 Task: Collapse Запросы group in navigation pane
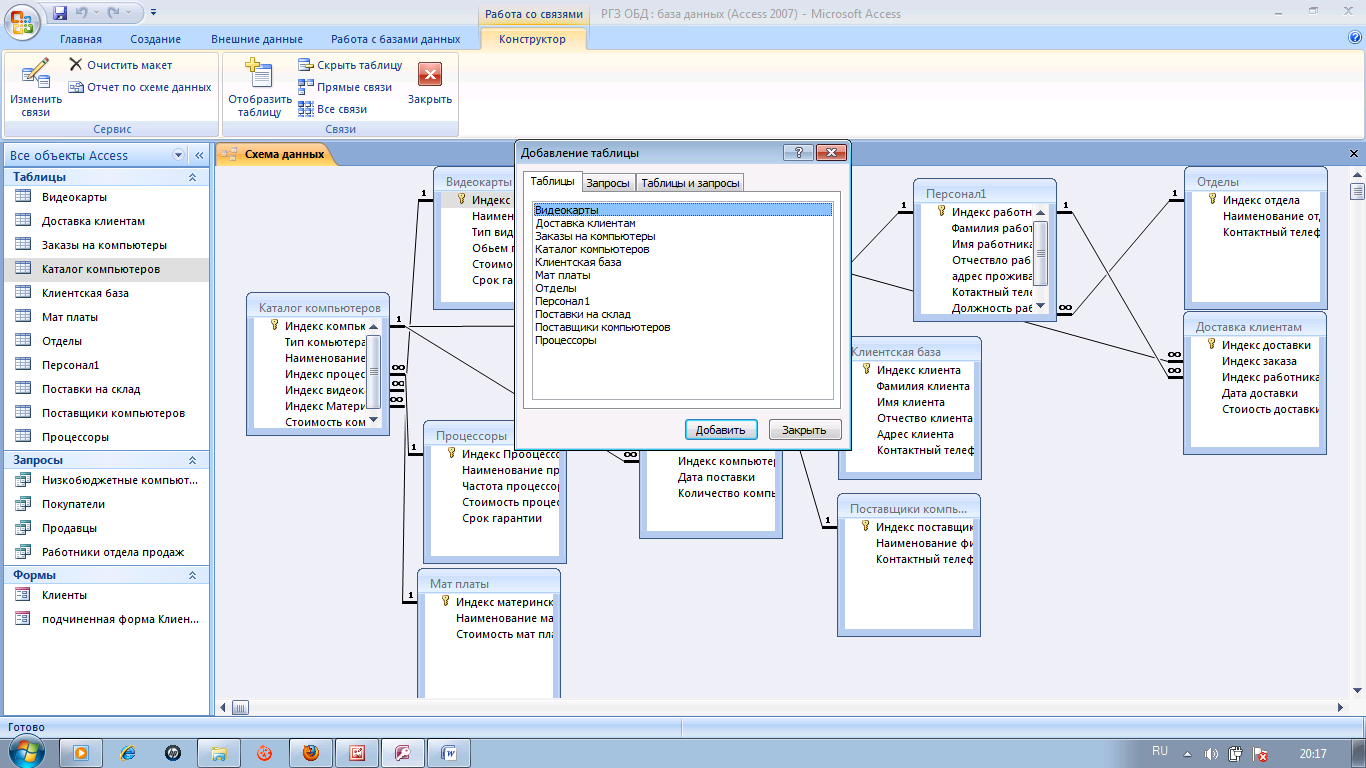pyautogui.click(x=192, y=460)
